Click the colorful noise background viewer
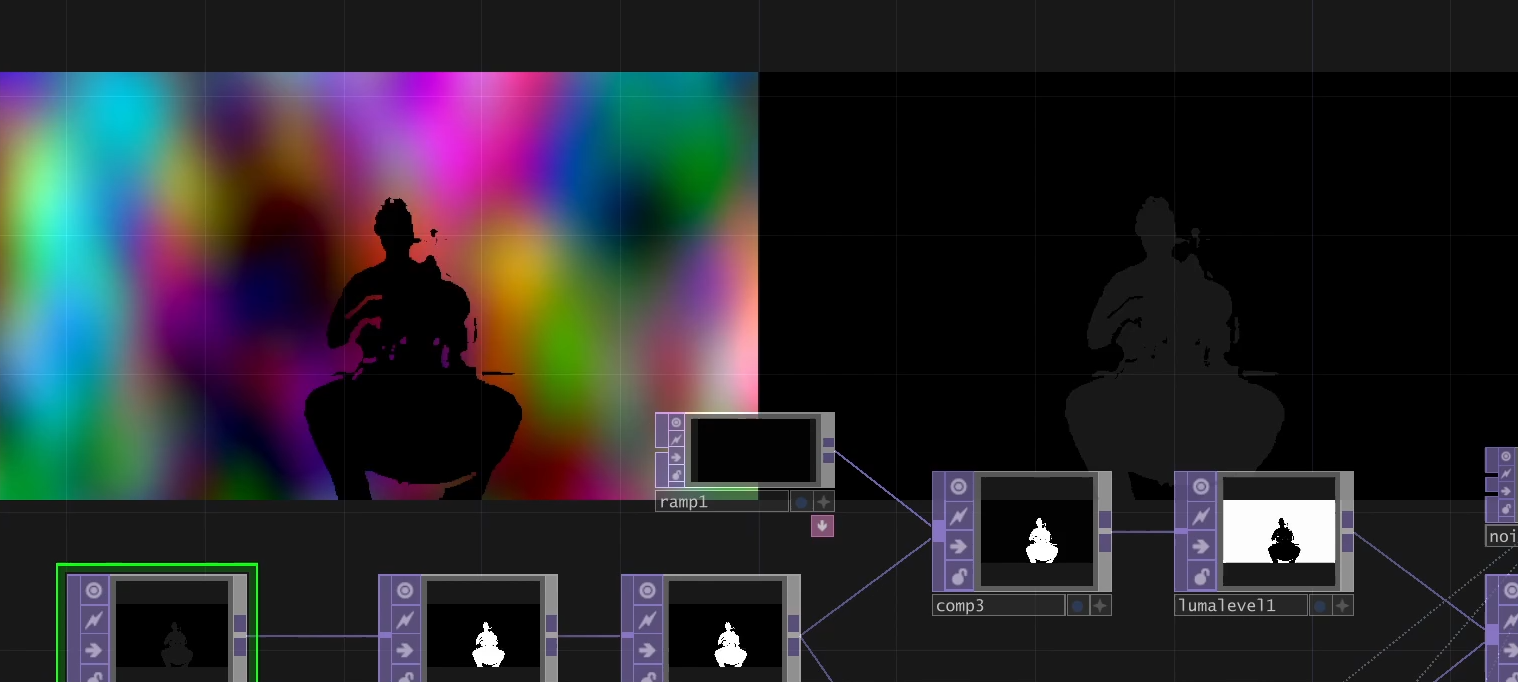 pyautogui.click(x=200, y=250)
